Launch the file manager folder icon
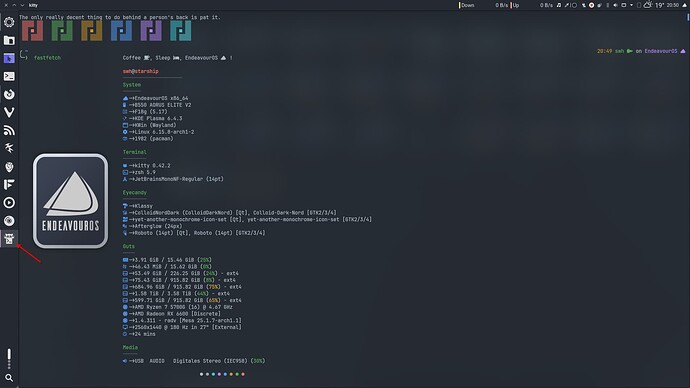The width and height of the screenshot is (690, 388). 9,40
